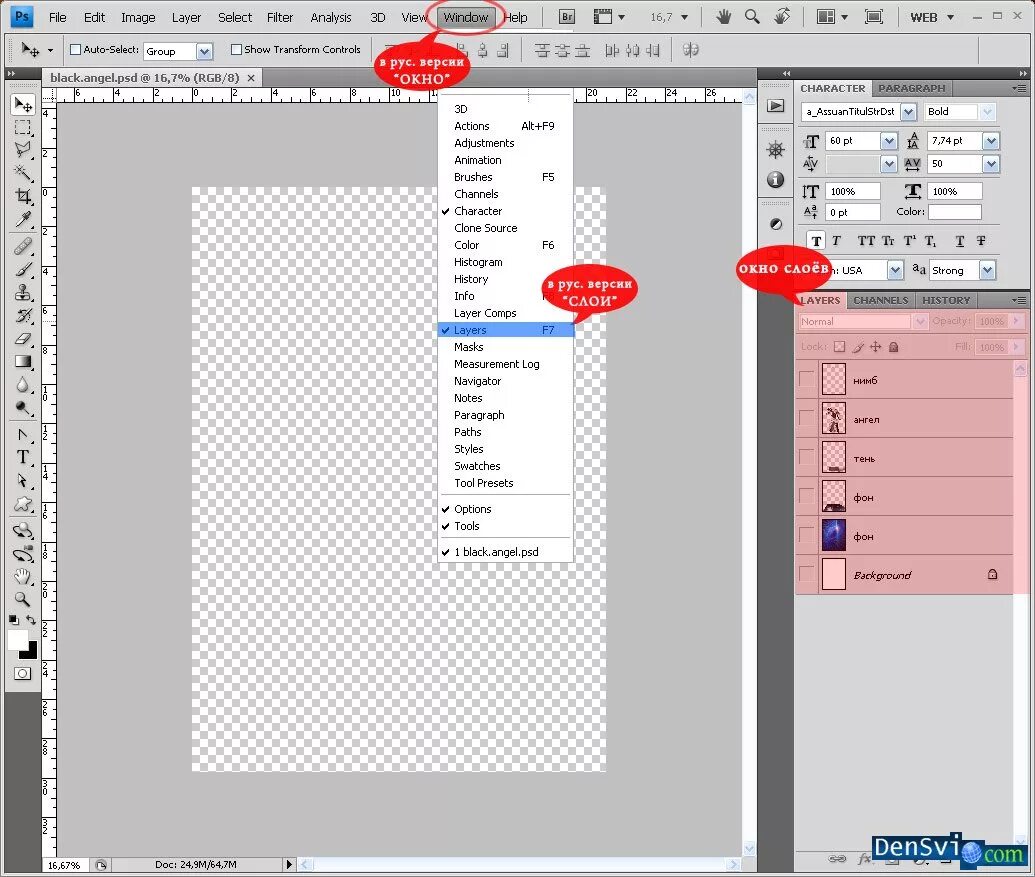Open the kerning dropdown arrow
Image resolution: width=1035 pixels, height=877 pixels.
[888, 164]
